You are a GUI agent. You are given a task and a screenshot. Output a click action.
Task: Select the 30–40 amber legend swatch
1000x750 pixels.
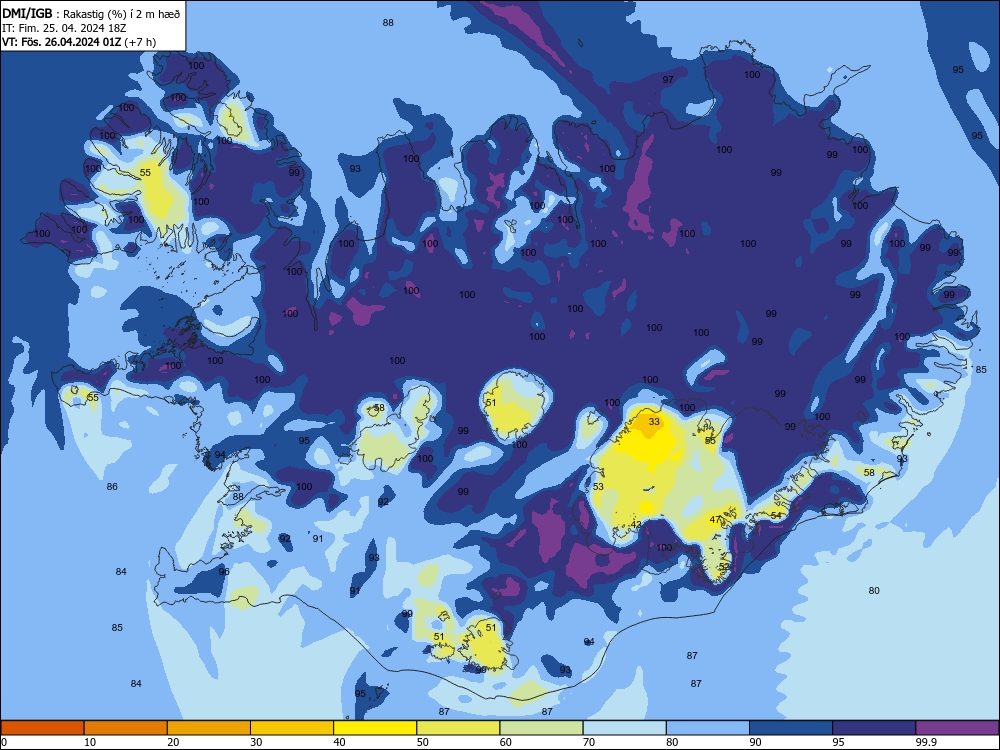pos(292,728)
